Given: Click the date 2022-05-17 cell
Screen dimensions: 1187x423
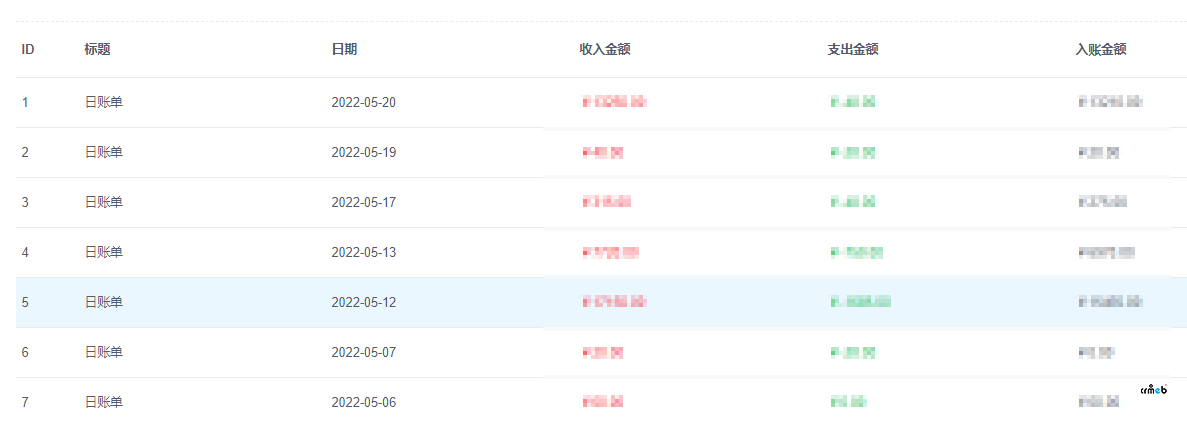Looking at the screenshot, I should 363,202.
